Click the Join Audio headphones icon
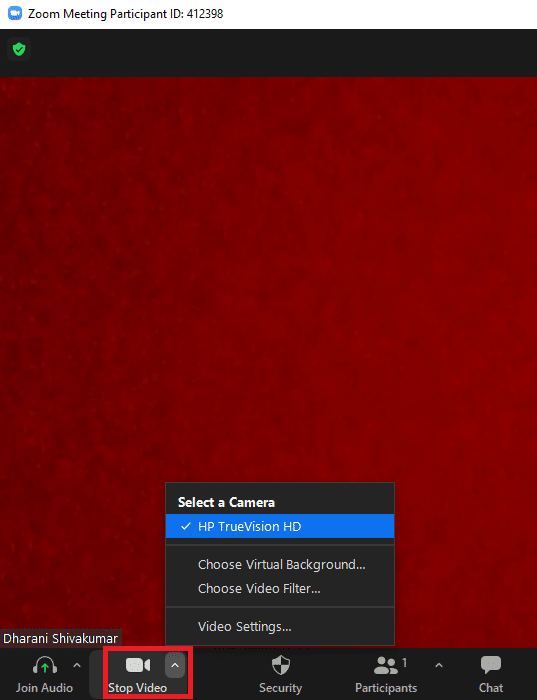 45,665
